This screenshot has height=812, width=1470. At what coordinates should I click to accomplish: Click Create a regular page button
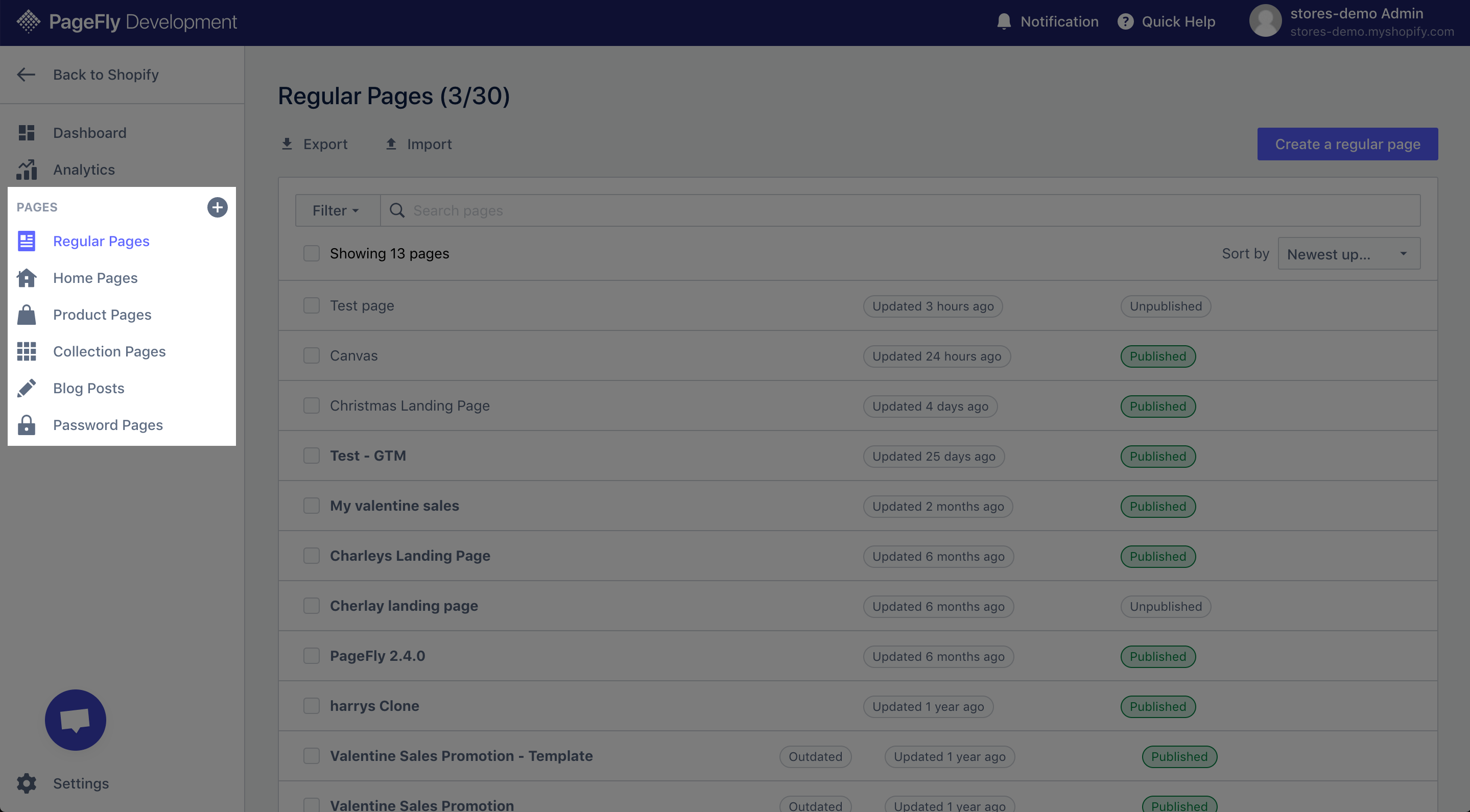pyautogui.click(x=1347, y=144)
